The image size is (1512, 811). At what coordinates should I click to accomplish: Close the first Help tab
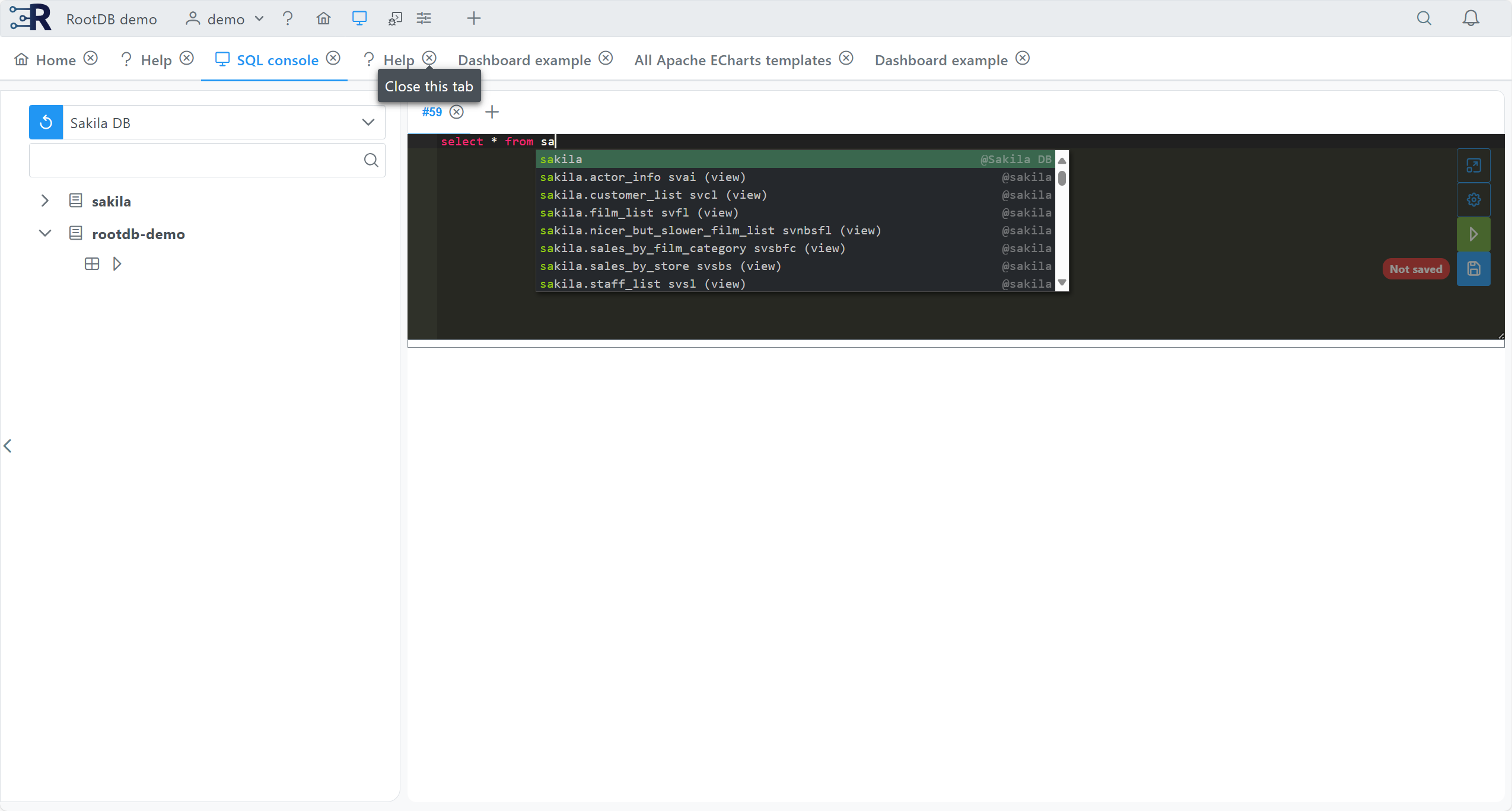coord(187,58)
